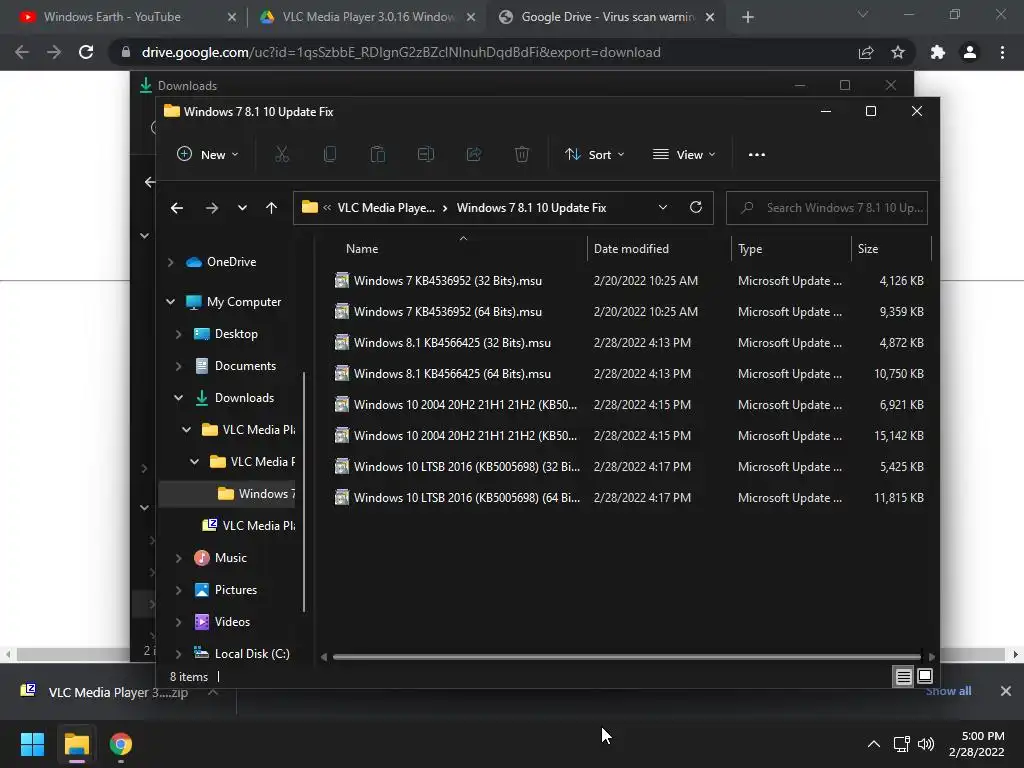Click Show all downloads link
This screenshot has width=1024, height=768.
(948, 691)
